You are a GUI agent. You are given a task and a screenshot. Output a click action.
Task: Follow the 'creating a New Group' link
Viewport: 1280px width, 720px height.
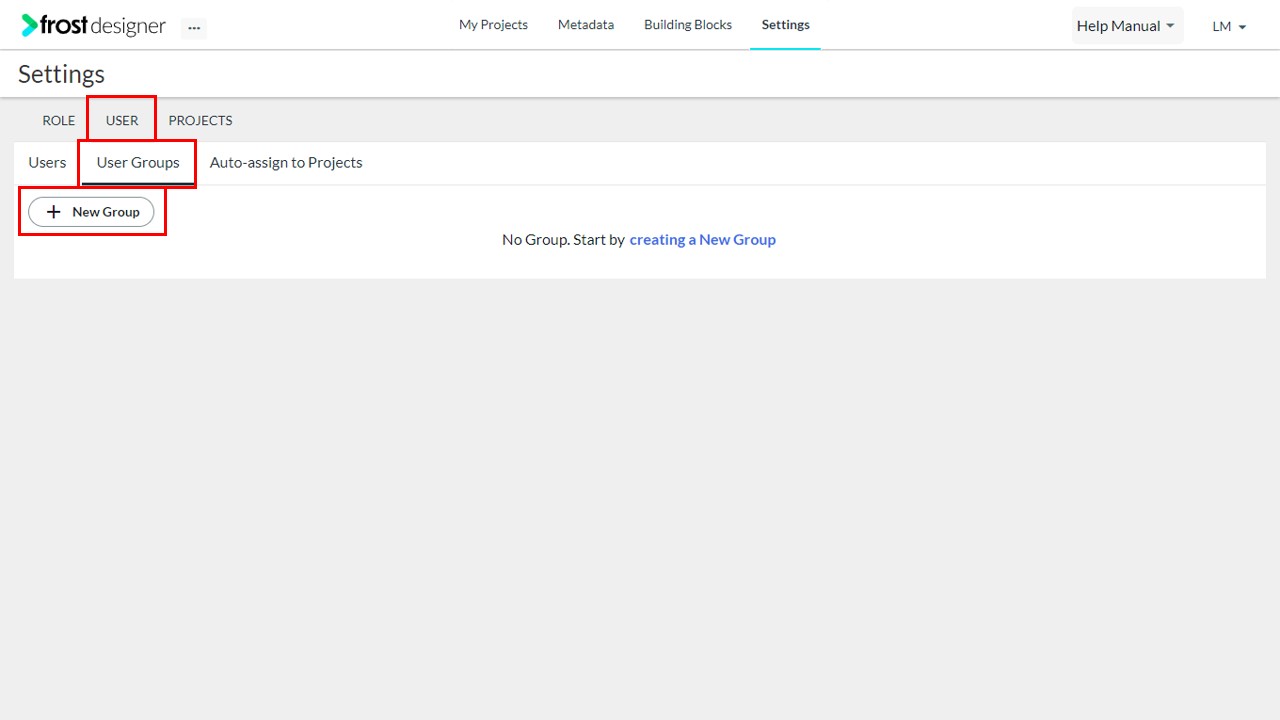pyautogui.click(x=702, y=240)
